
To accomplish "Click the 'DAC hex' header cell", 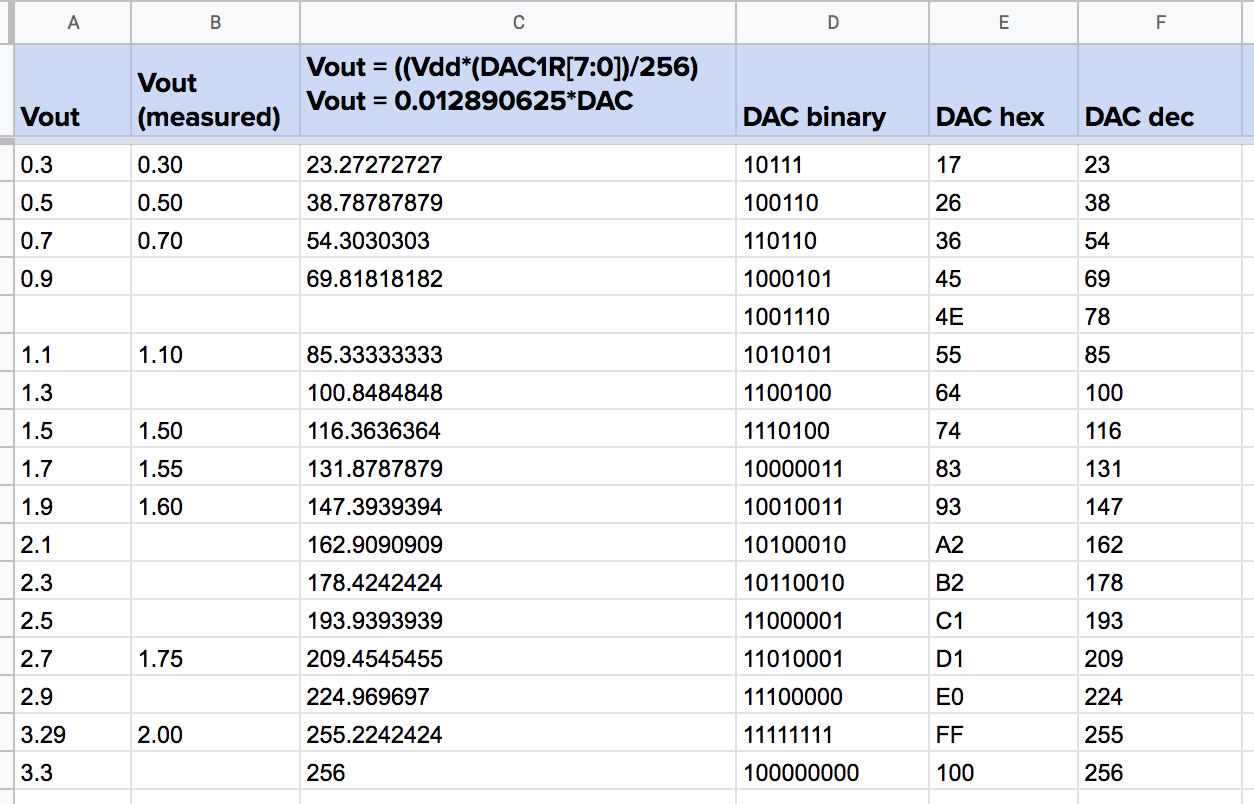I will pos(1003,90).
